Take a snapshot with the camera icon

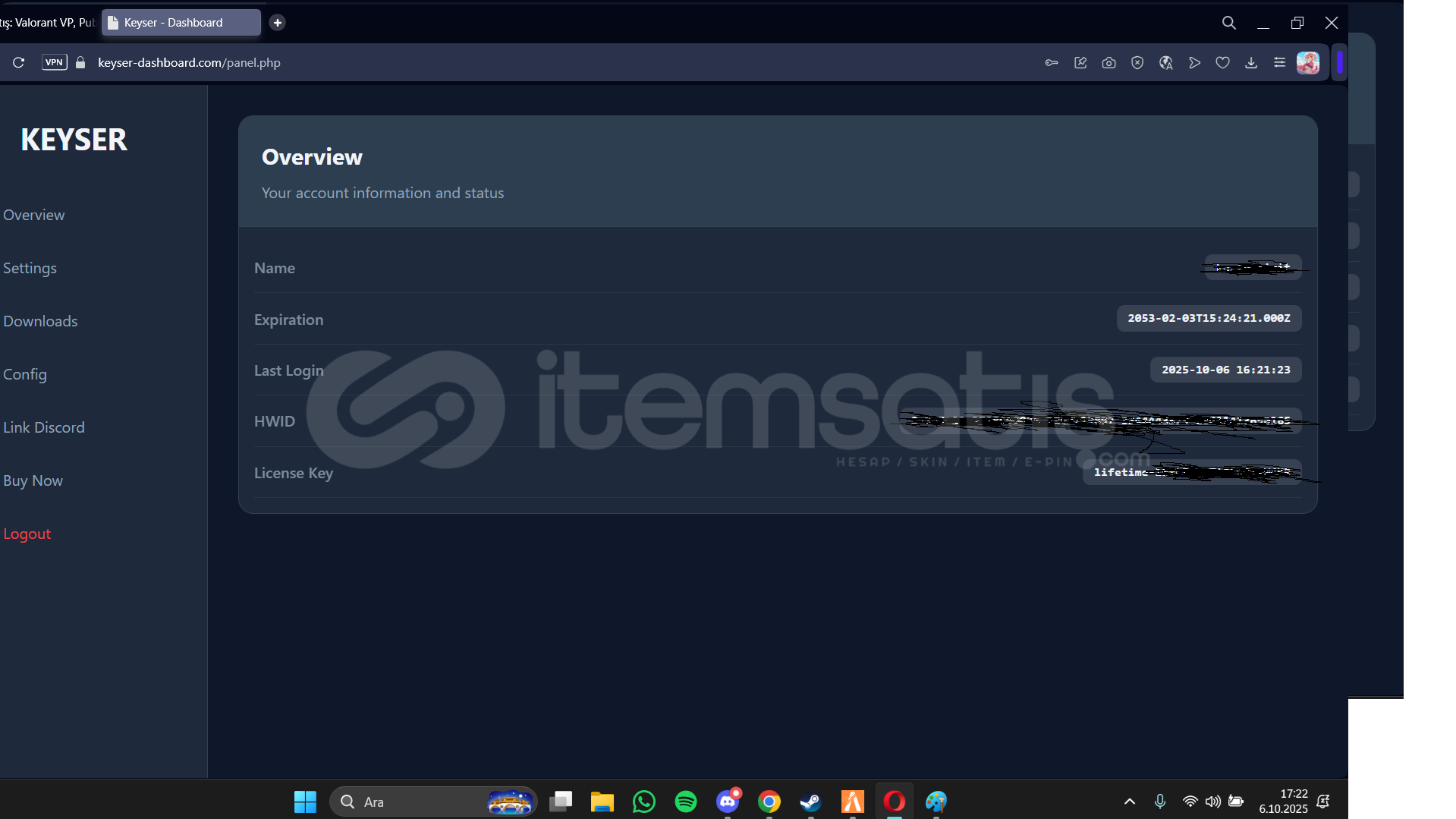1109,62
